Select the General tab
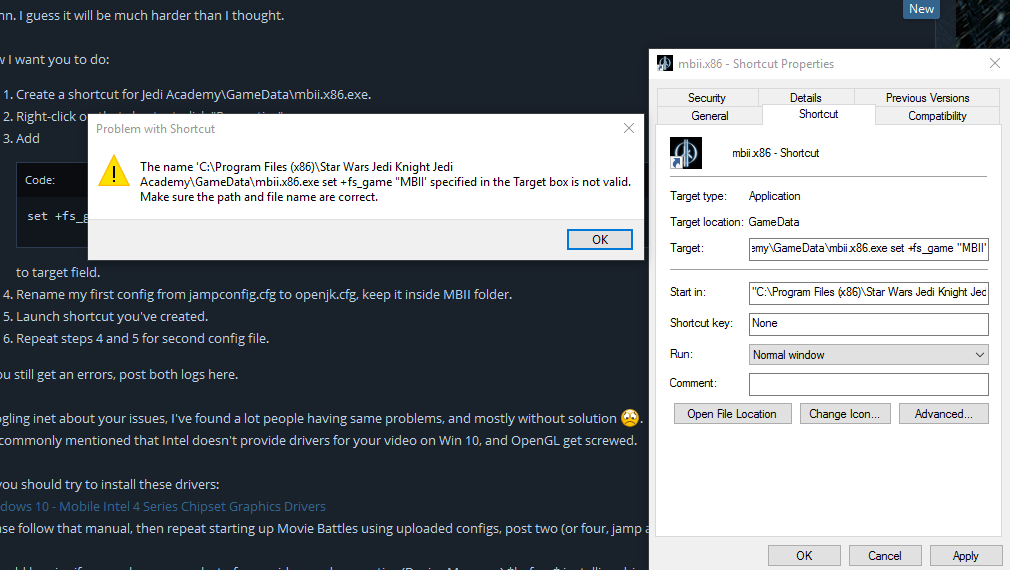 click(x=710, y=116)
